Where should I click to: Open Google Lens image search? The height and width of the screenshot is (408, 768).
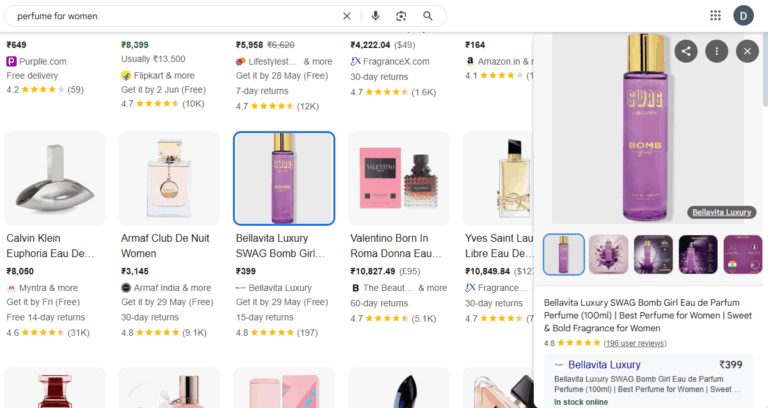pyautogui.click(x=401, y=16)
